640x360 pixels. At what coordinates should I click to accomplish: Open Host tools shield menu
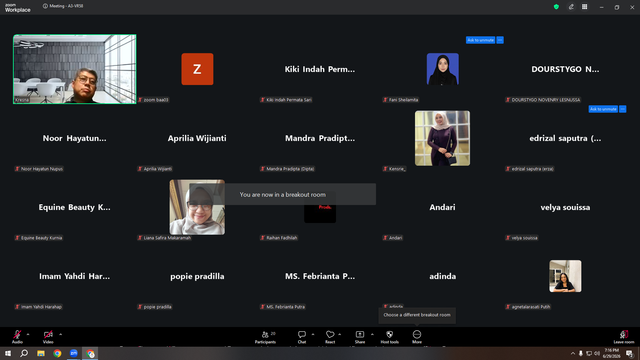(x=389, y=337)
